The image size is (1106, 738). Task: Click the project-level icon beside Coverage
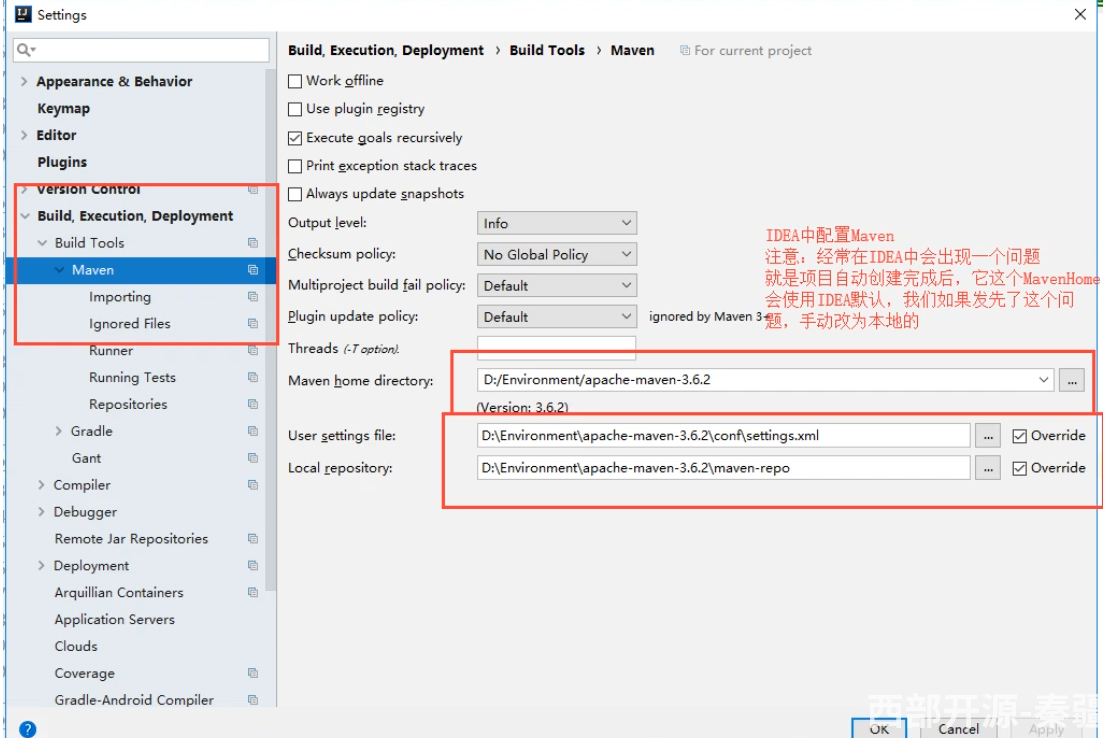point(253,673)
